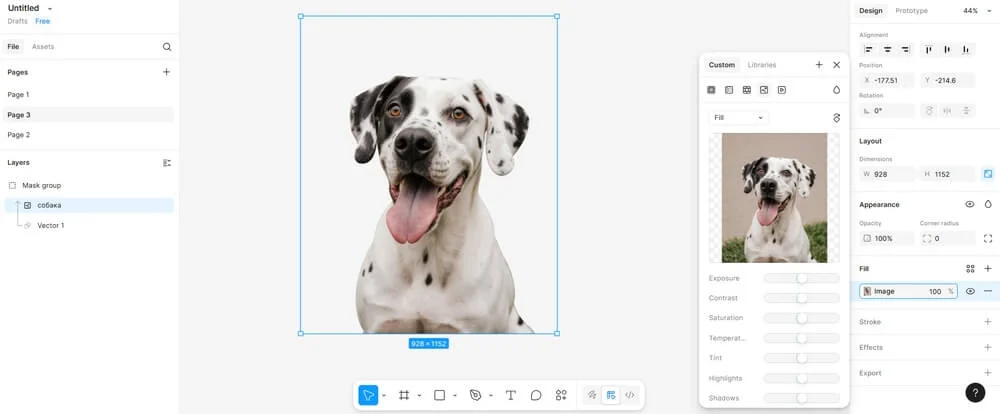Toggle Appearance visibility eye icon

point(970,204)
